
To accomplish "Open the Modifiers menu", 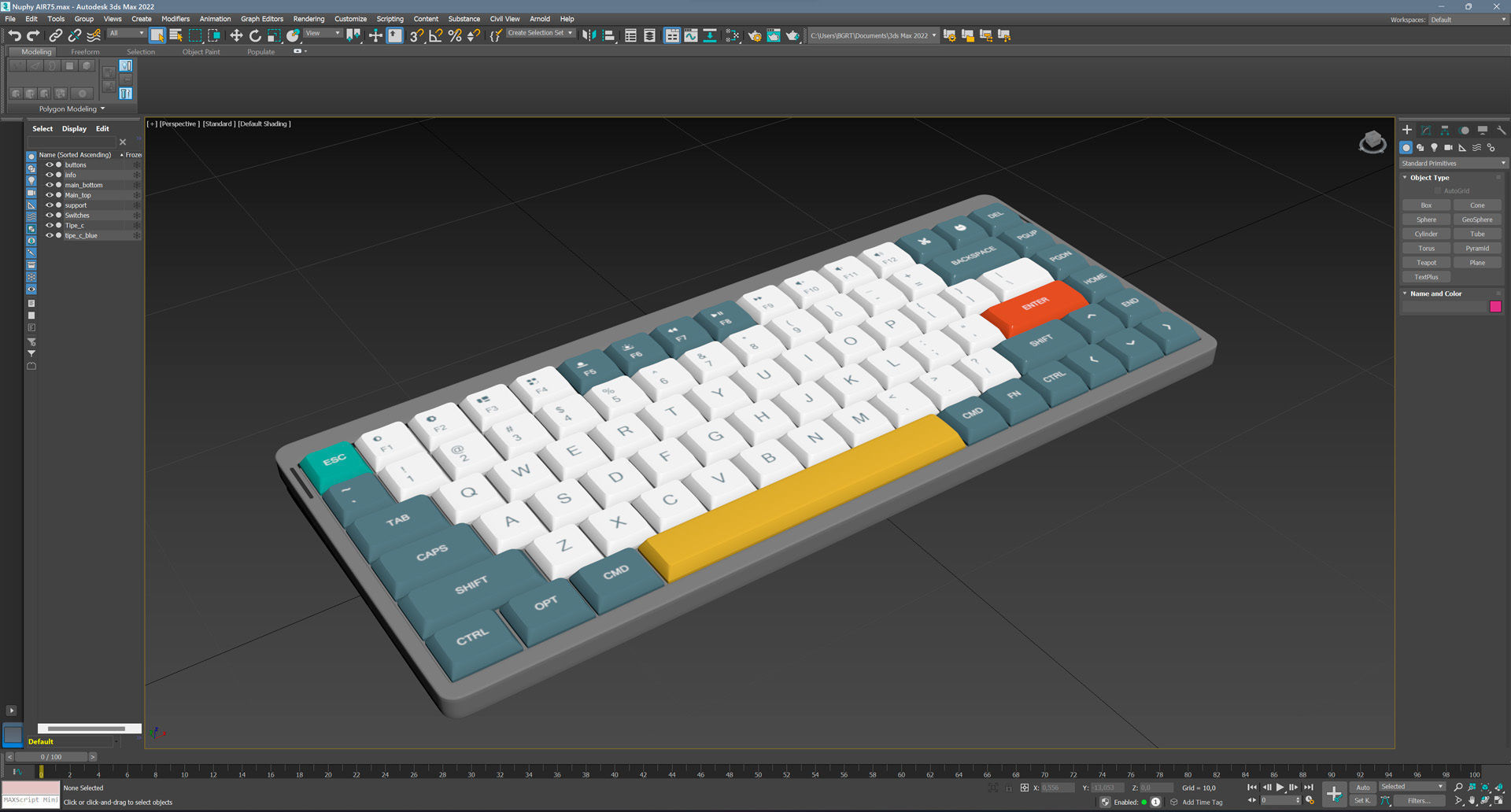I will pyautogui.click(x=175, y=19).
